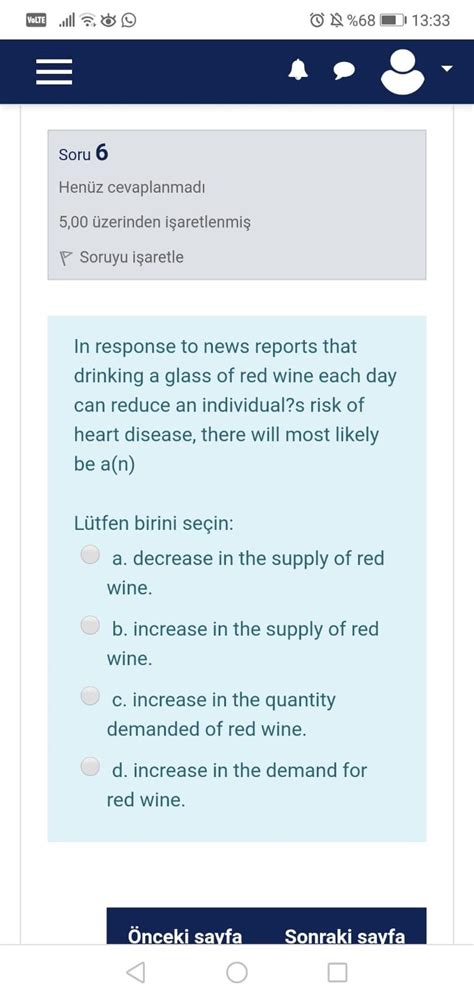Image resolution: width=474 pixels, height=1001 pixels.
Task: Expand the user menu dropdown arrow
Action: click(x=448, y=68)
